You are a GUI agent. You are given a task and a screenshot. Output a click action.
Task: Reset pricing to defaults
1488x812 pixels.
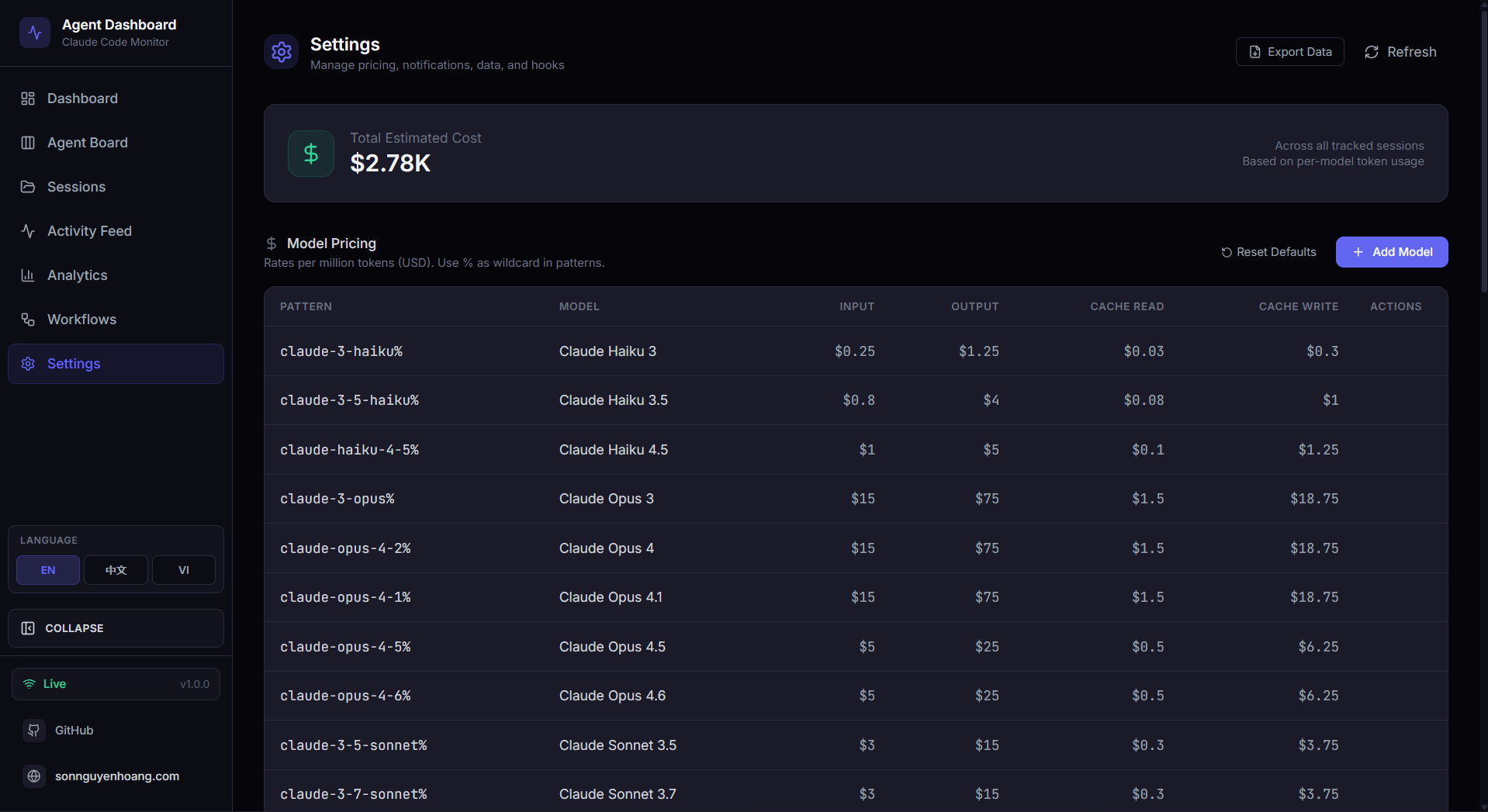click(x=1268, y=251)
